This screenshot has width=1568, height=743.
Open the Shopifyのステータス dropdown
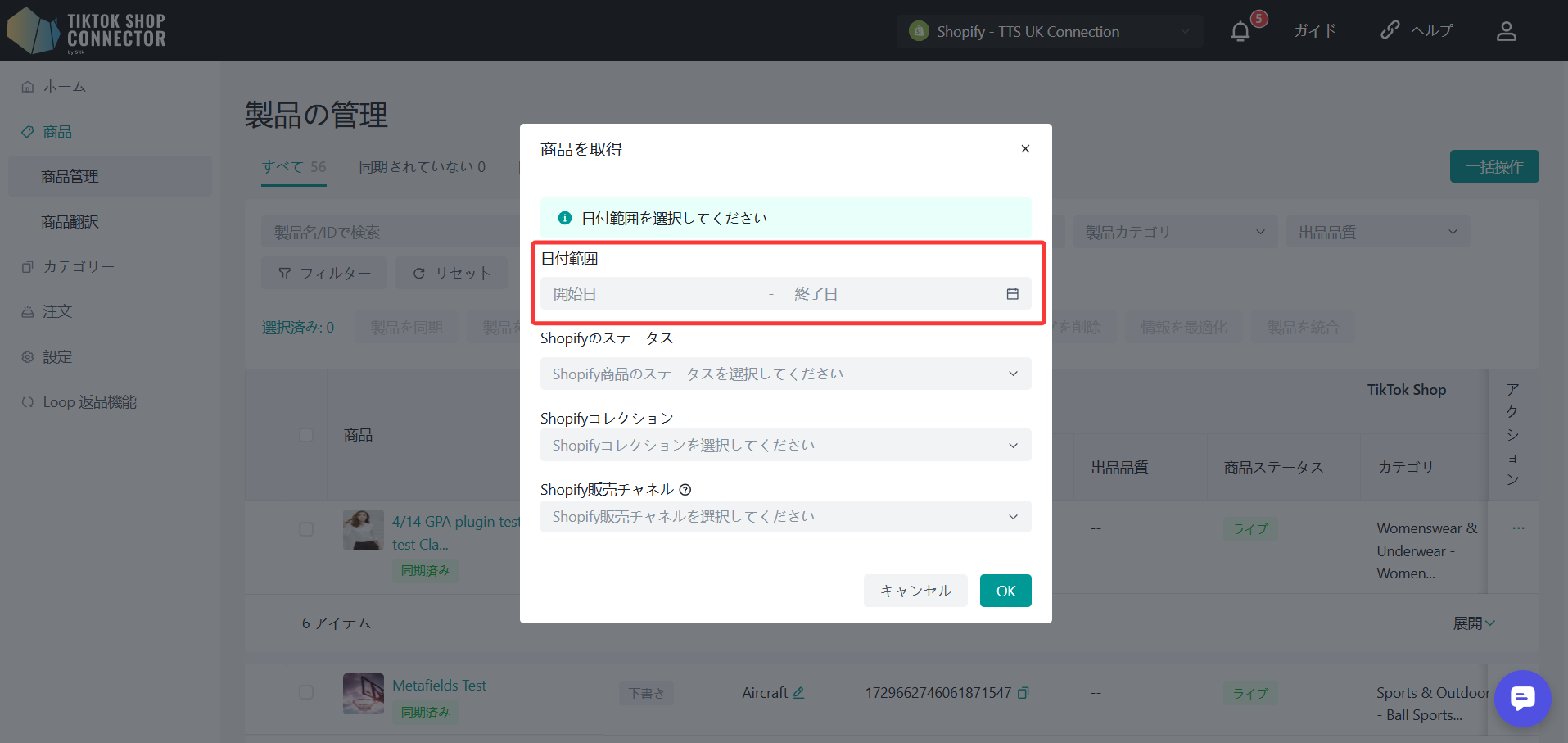(784, 374)
